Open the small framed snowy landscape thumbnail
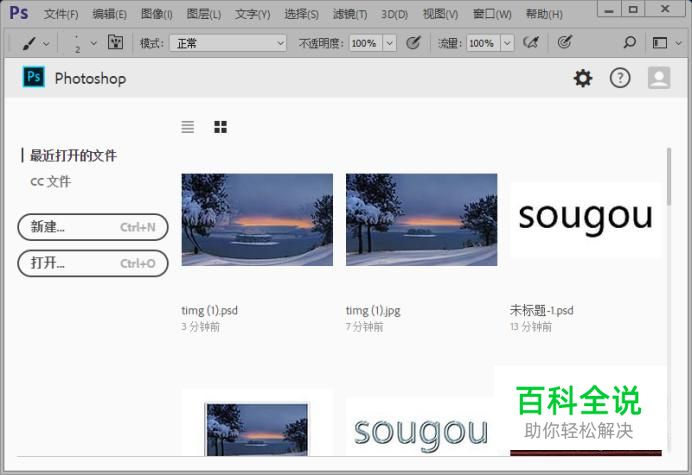692x475 pixels. pyautogui.click(x=257, y=429)
